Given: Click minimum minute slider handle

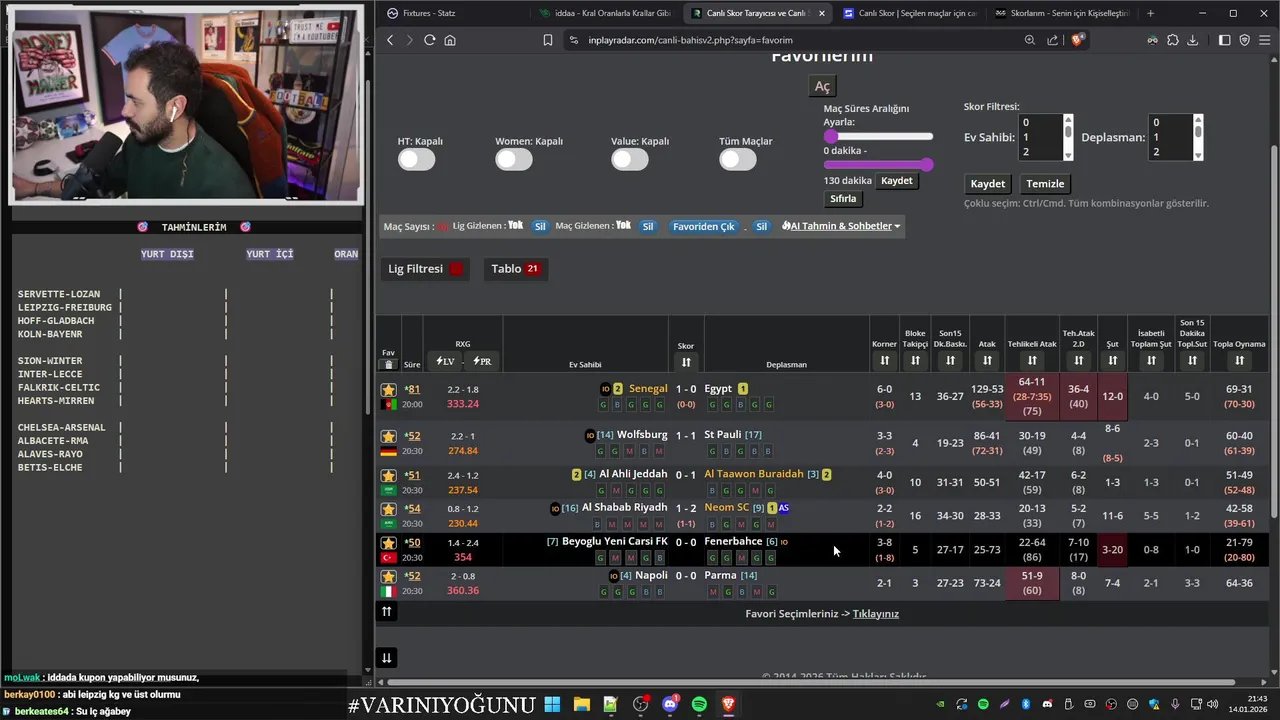Looking at the screenshot, I should pos(830,136).
